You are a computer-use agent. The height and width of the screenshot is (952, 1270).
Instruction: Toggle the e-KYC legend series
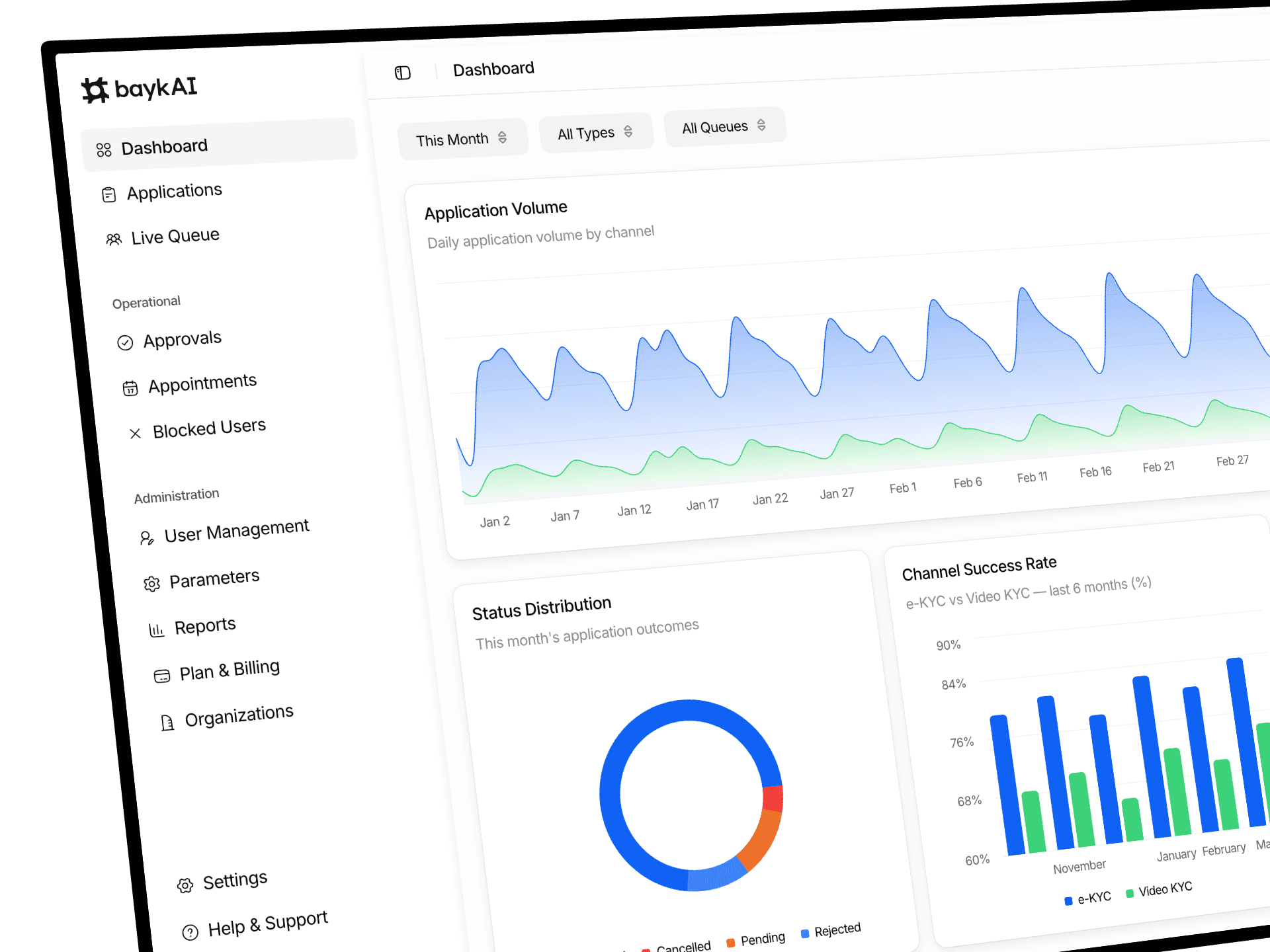point(1087,898)
